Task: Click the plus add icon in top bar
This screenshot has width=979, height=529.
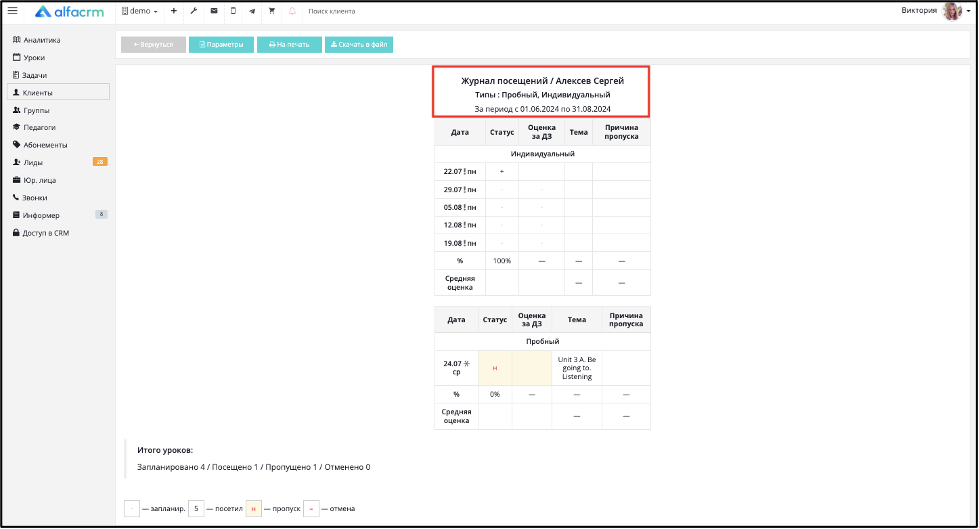Action: point(174,11)
